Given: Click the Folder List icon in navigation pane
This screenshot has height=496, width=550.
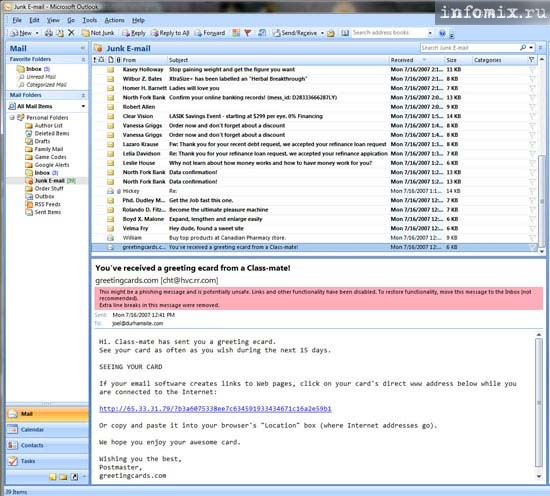Looking at the screenshot, I should (63, 477).
